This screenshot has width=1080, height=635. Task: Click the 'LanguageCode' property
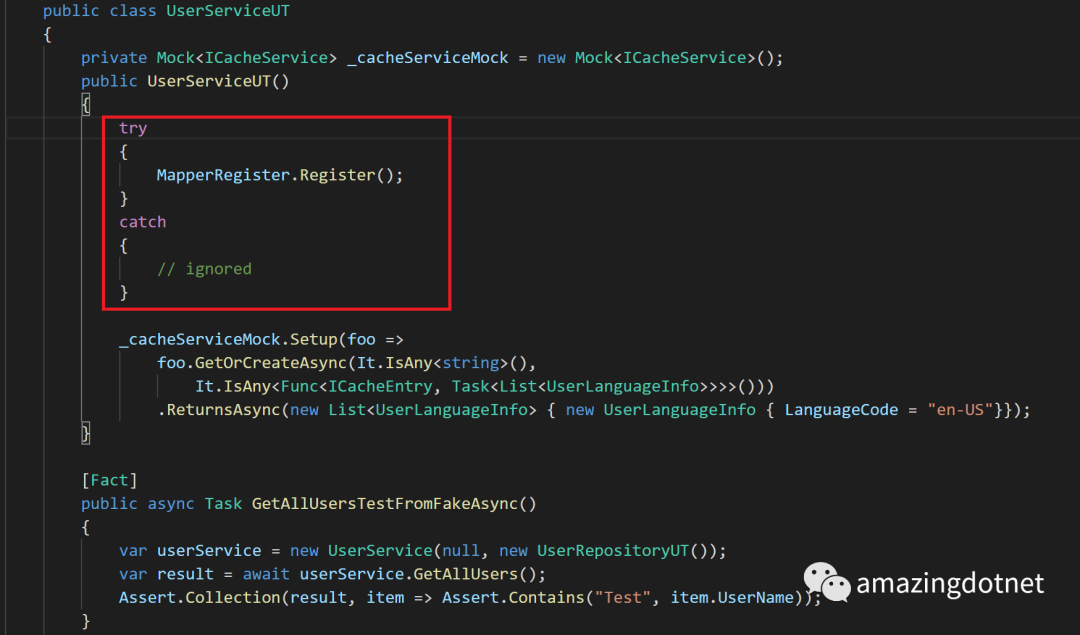[x=841, y=410]
